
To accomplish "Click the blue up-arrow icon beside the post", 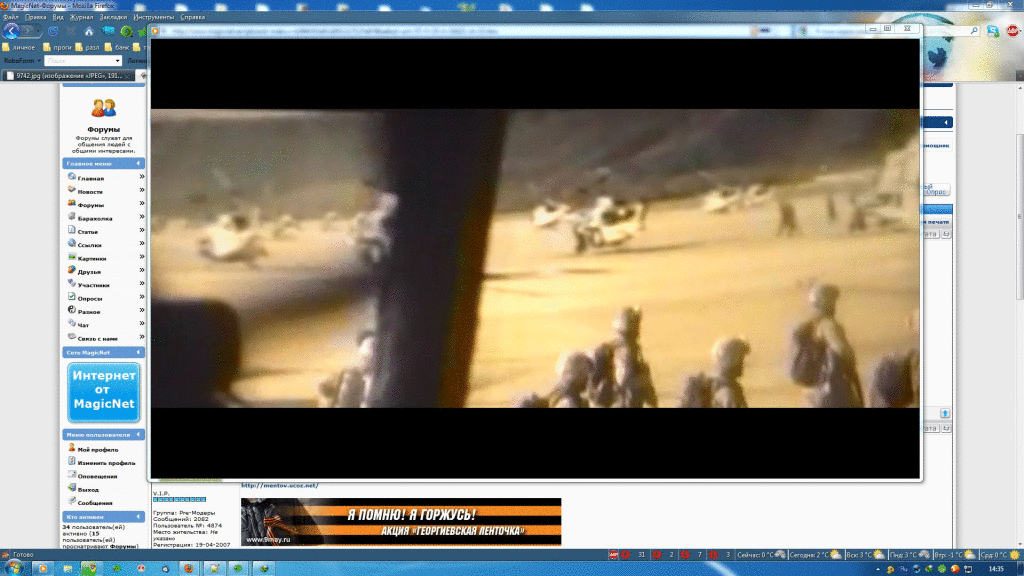I will (945, 413).
